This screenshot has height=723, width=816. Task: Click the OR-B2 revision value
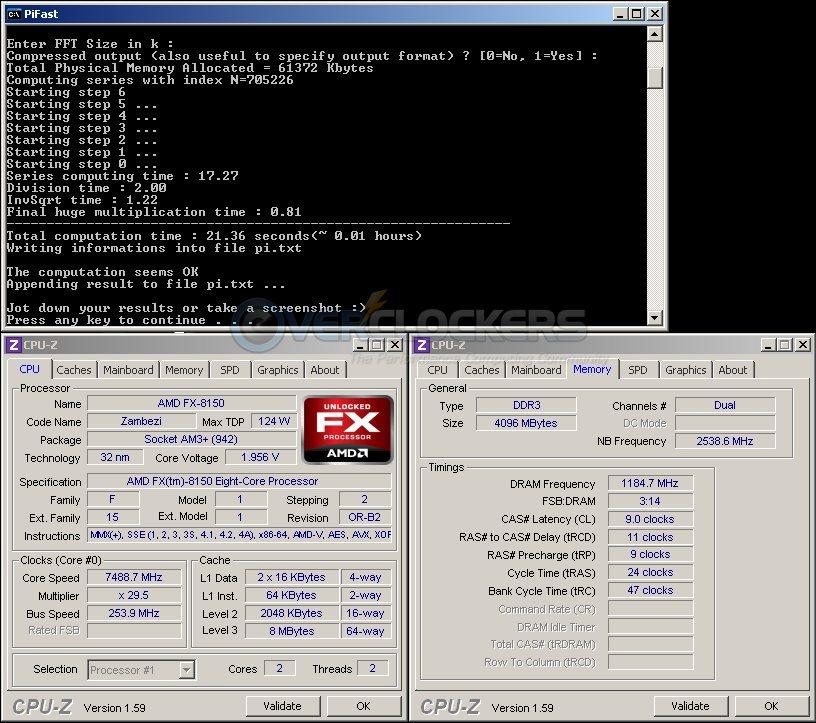pos(364,517)
